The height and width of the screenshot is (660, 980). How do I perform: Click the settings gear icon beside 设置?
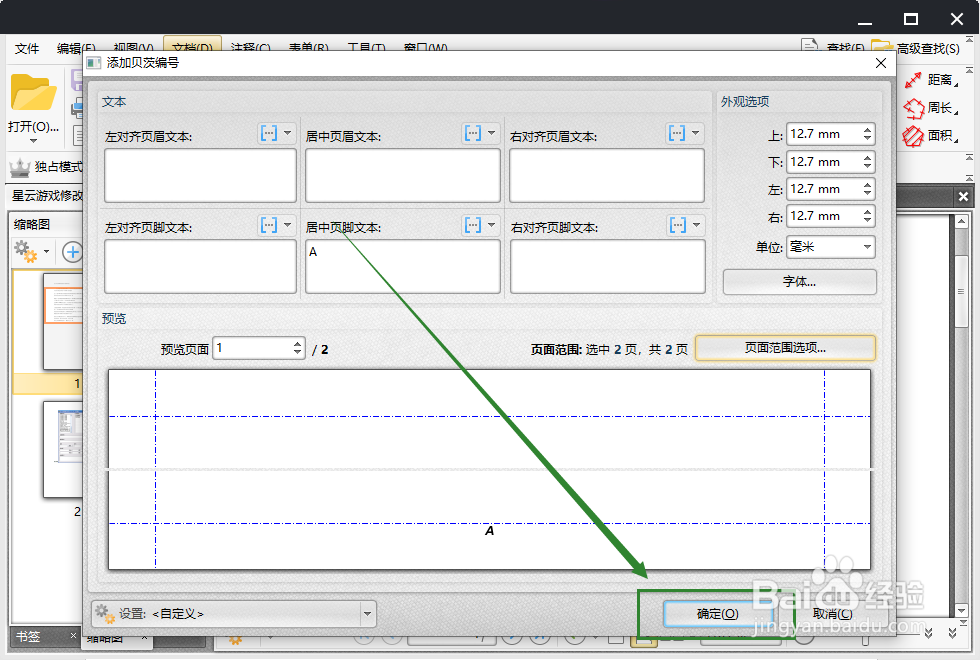pyautogui.click(x=105, y=614)
